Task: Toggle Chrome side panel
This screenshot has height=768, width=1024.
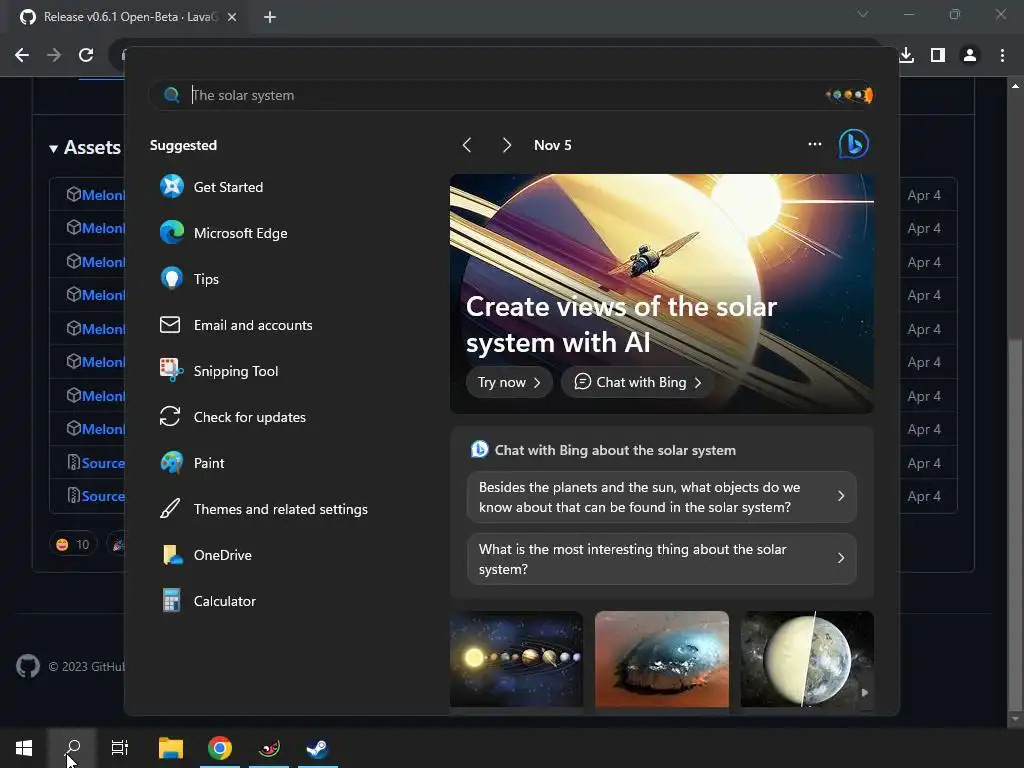Action: pos(938,55)
